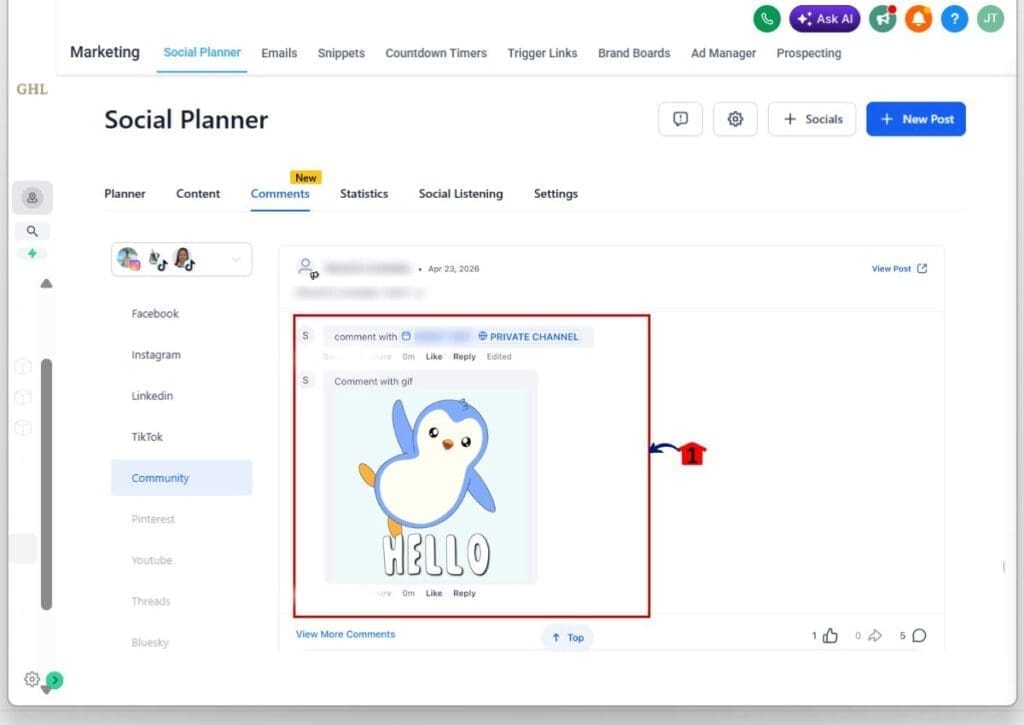Click the View More Comments link

[345, 634]
